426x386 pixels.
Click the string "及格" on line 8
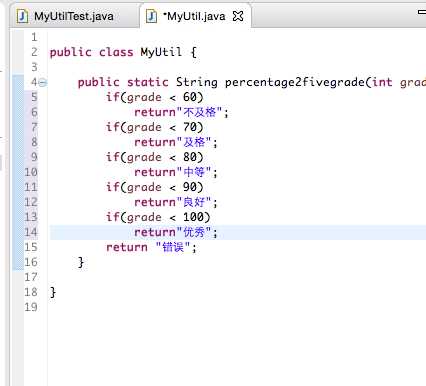(x=194, y=142)
